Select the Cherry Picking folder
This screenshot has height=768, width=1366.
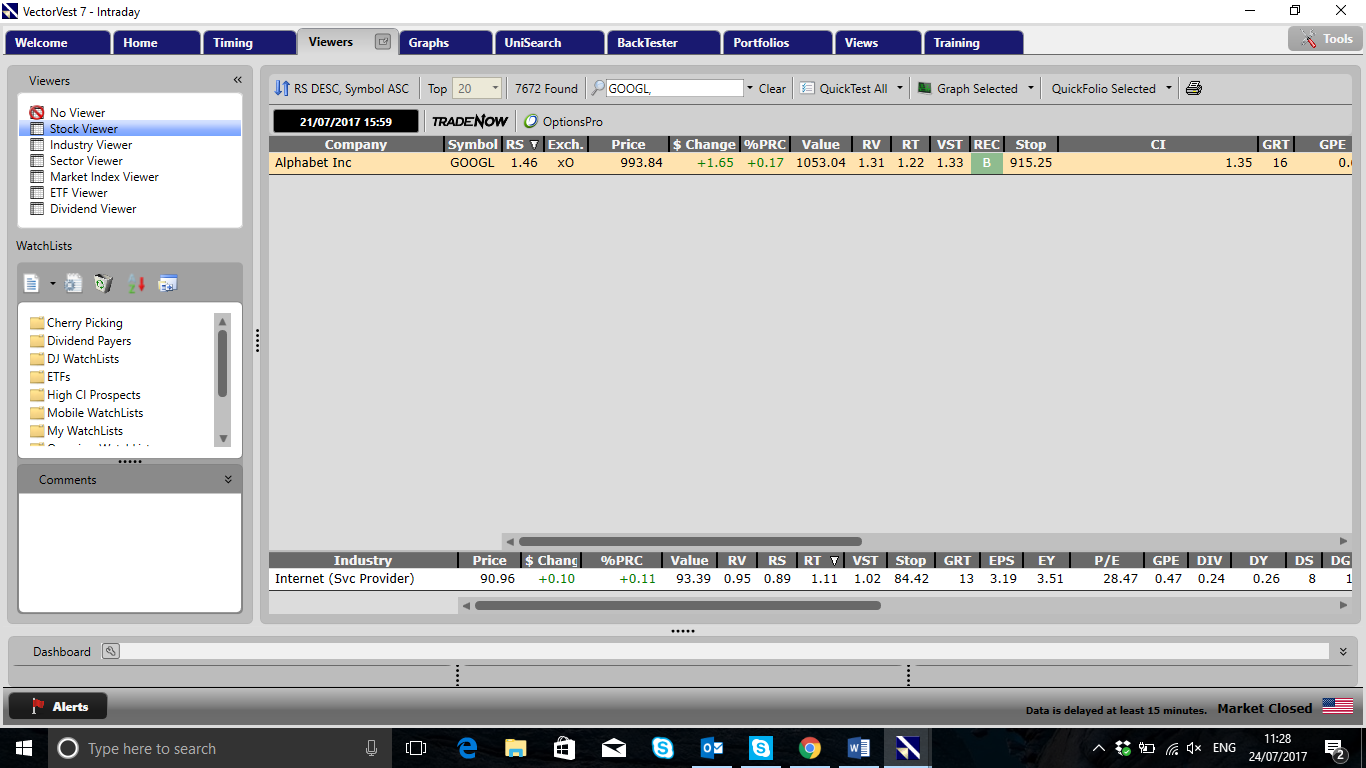coord(77,323)
